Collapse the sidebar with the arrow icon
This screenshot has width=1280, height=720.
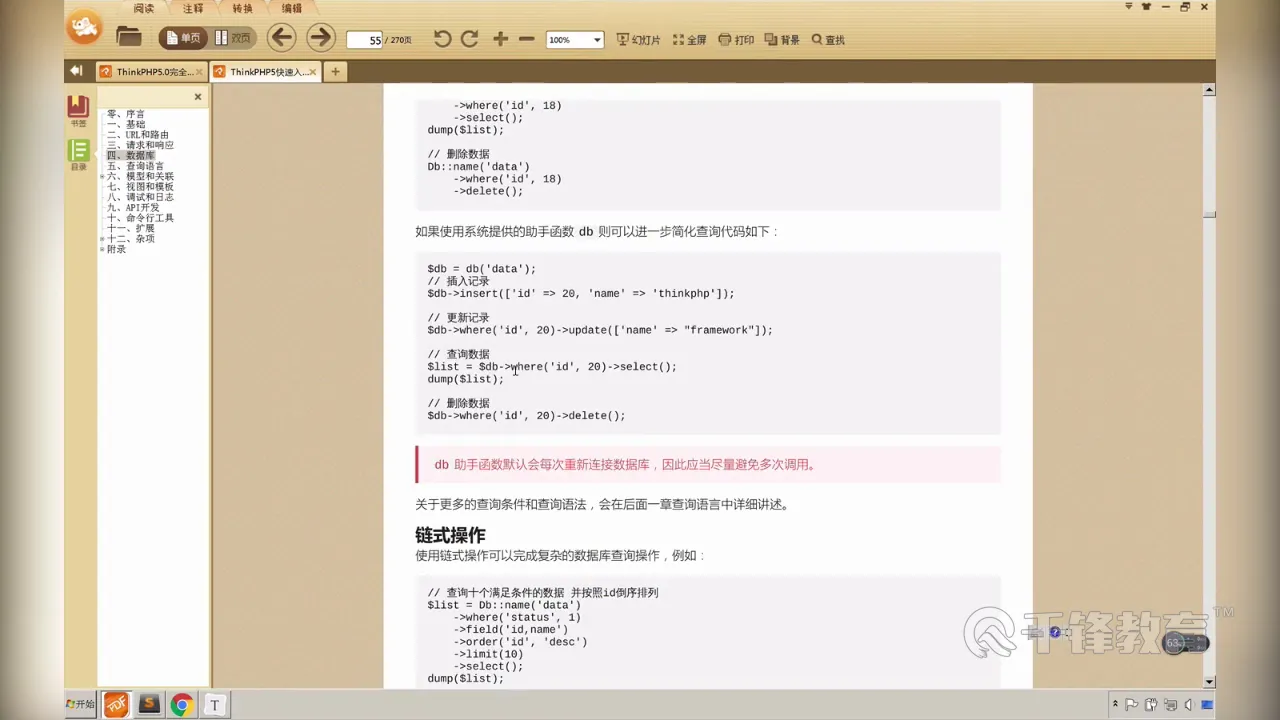[x=75, y=71]
